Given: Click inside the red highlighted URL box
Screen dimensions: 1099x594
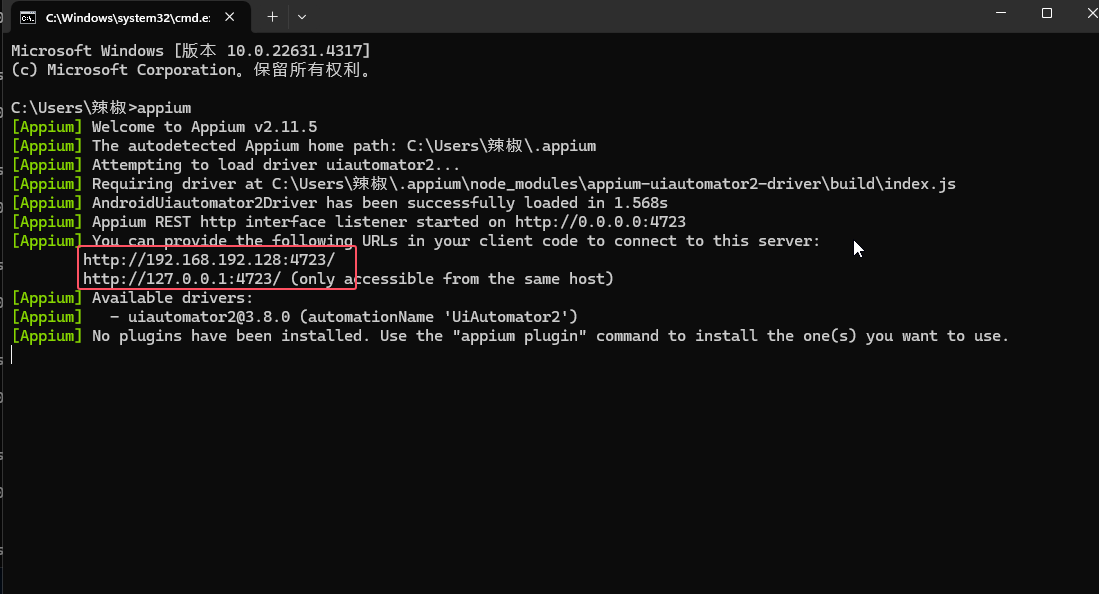Looking at the screenshot, I should point(215,268).
